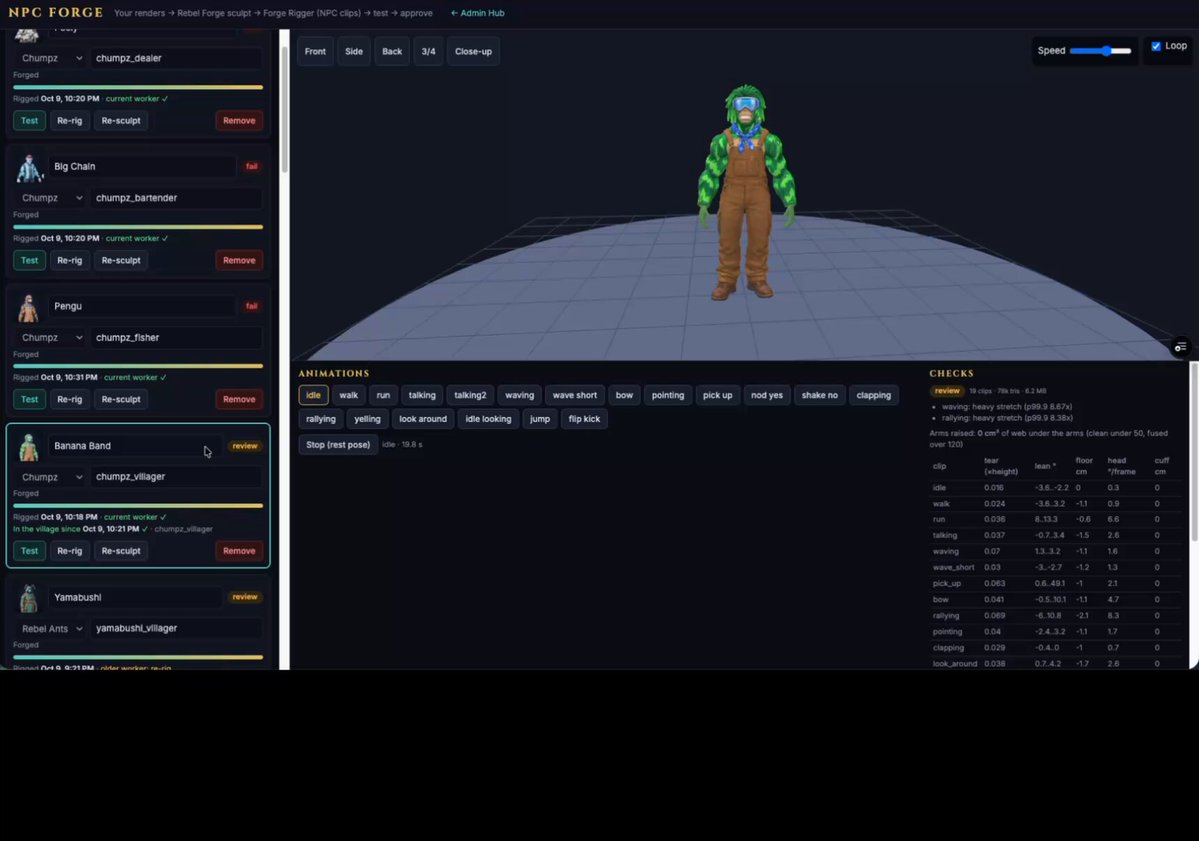
Task: Play the flip kick animation
Action: [584, 419]
